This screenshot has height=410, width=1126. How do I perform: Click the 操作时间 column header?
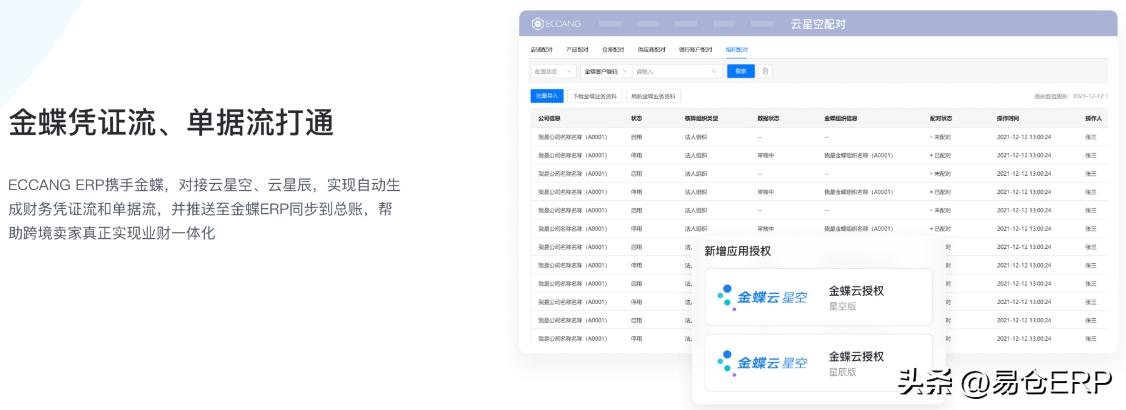(x=1007, y=118)
